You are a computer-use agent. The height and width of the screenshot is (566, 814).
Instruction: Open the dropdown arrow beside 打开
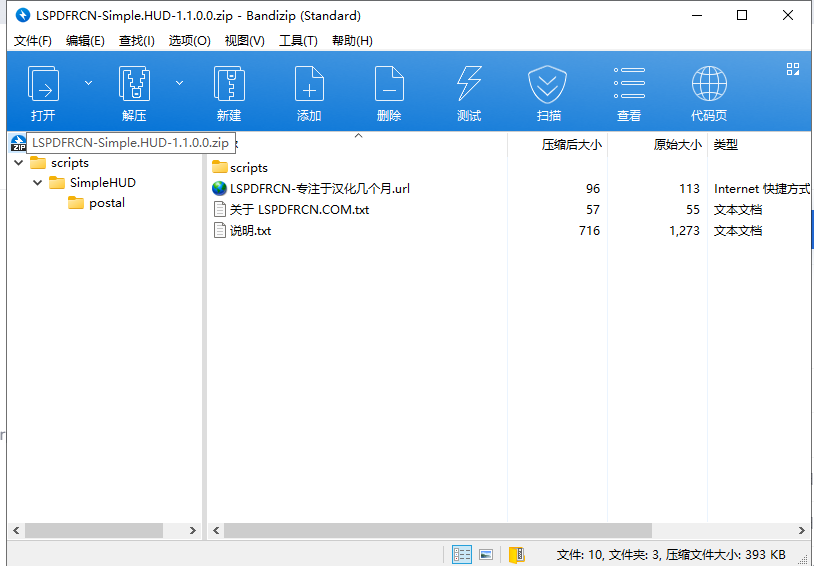[x=88, y=83]
